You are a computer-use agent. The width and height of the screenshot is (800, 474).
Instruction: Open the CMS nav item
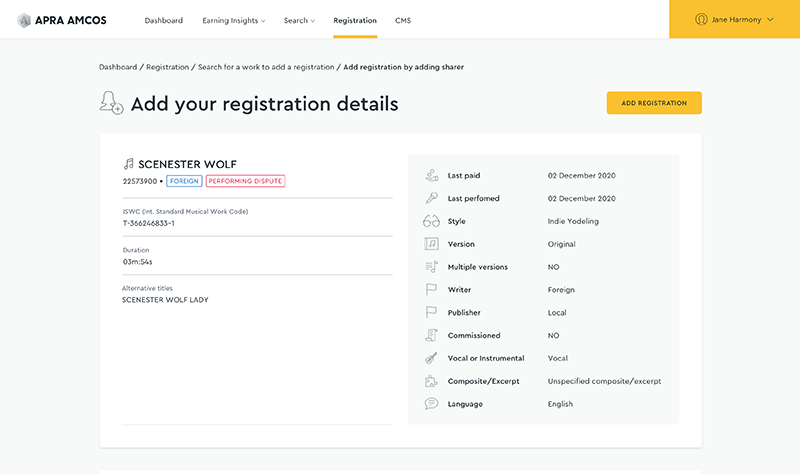coord(402,20)
